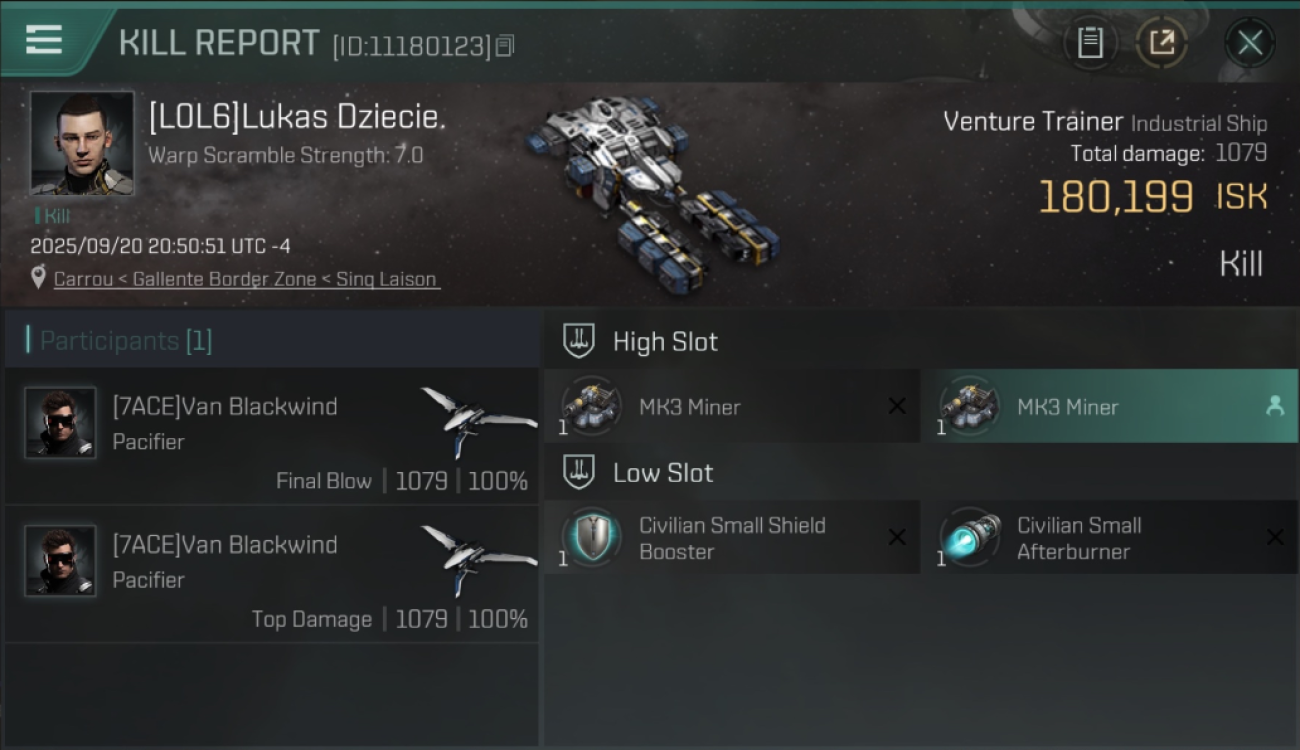1300x750 pixels.
Task: Select Van Blackwind Top Damage entry
Action: click(x=272, y=573)
